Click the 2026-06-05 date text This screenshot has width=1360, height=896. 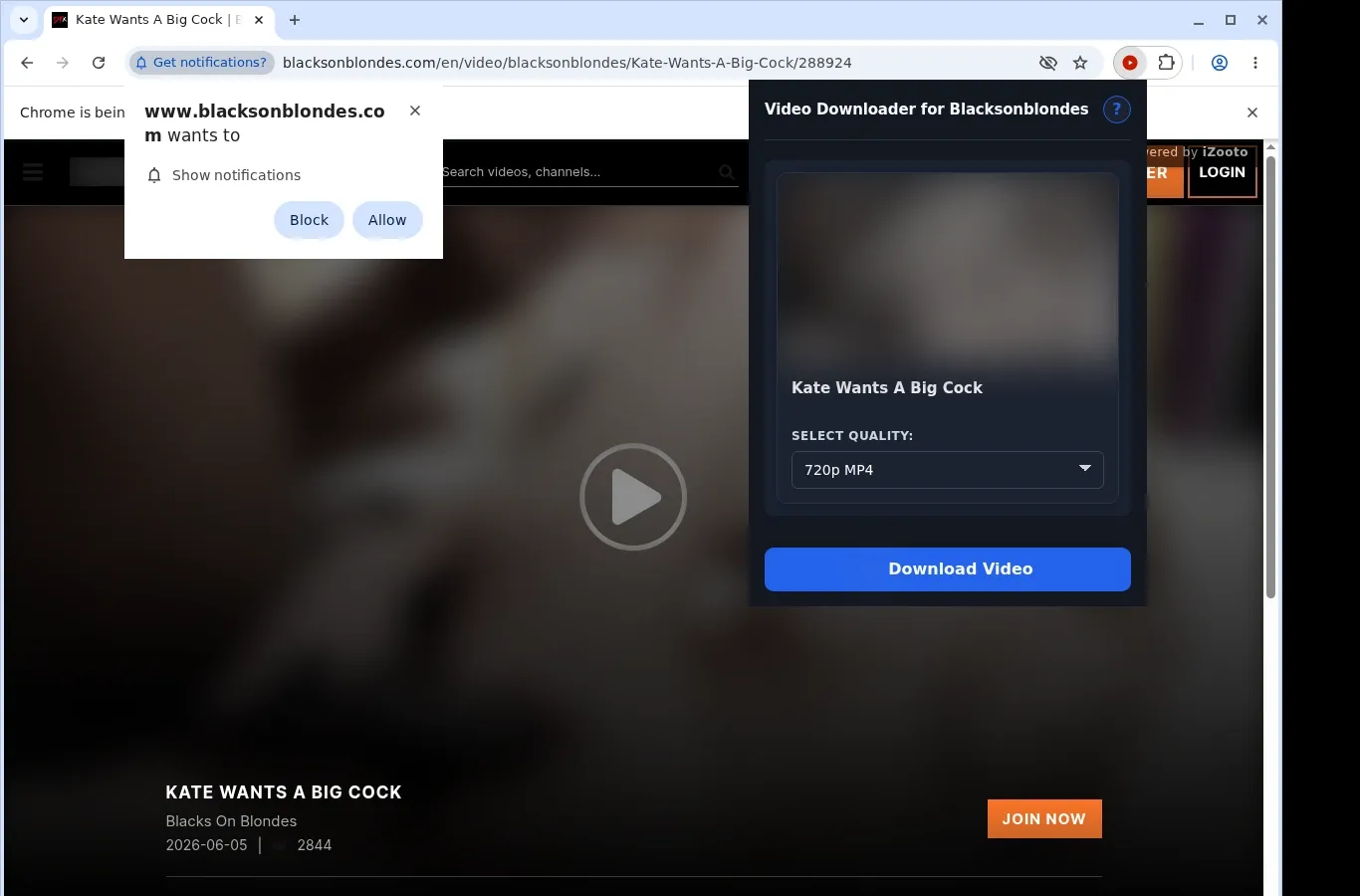click(206, 845)
